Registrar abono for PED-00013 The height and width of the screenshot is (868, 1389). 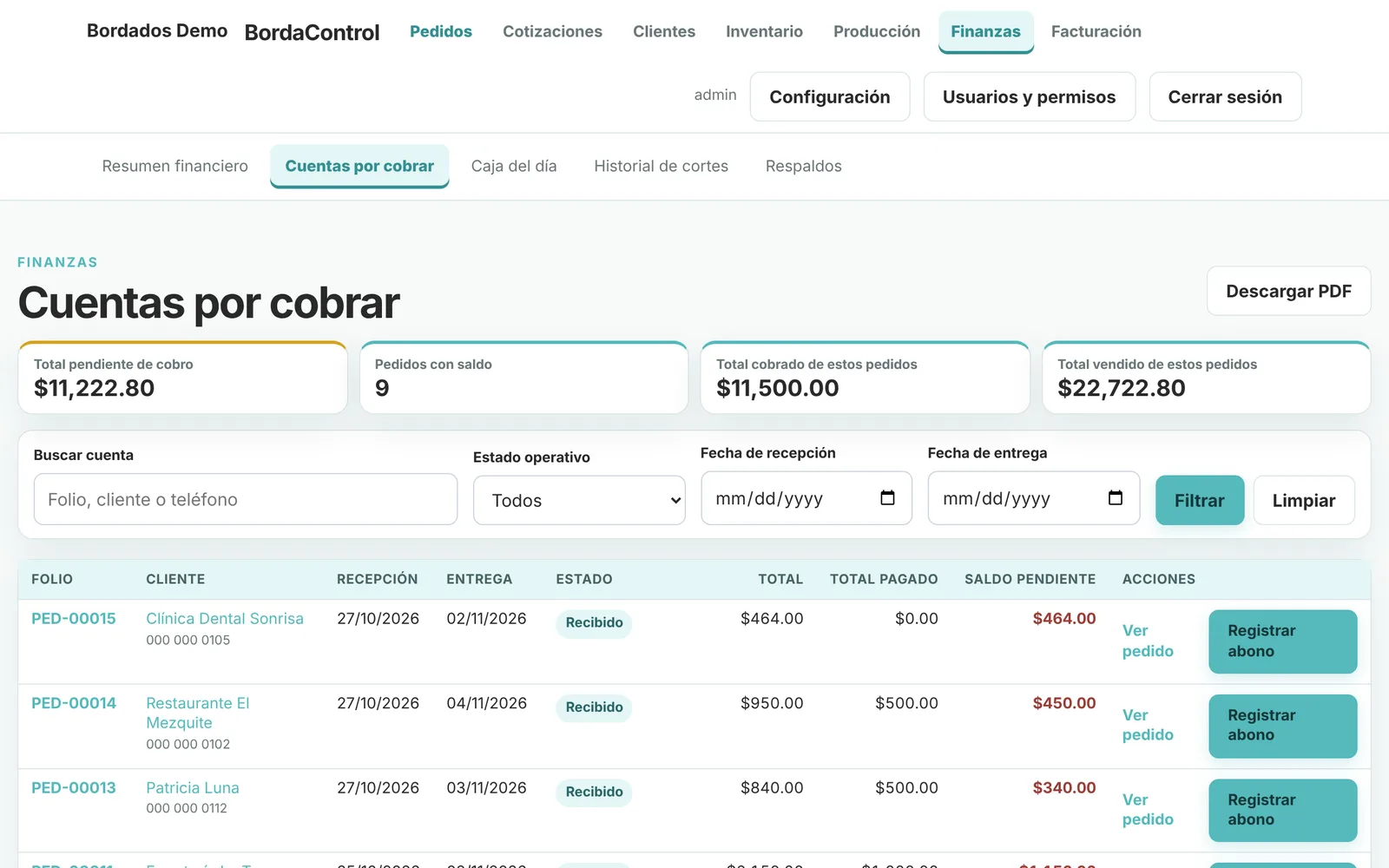click(1282, 810)
